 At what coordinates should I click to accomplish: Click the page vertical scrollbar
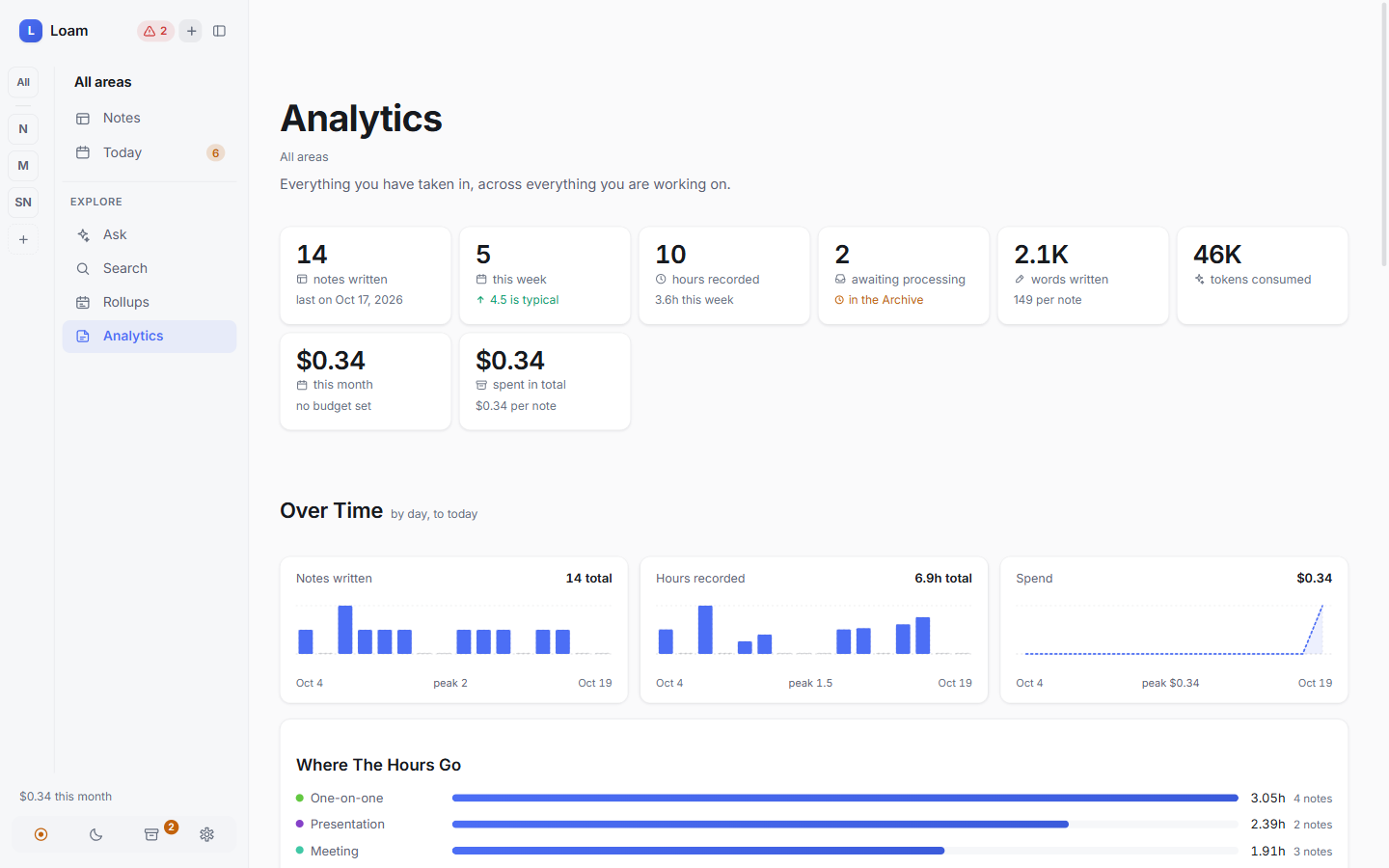point(1384,135)
